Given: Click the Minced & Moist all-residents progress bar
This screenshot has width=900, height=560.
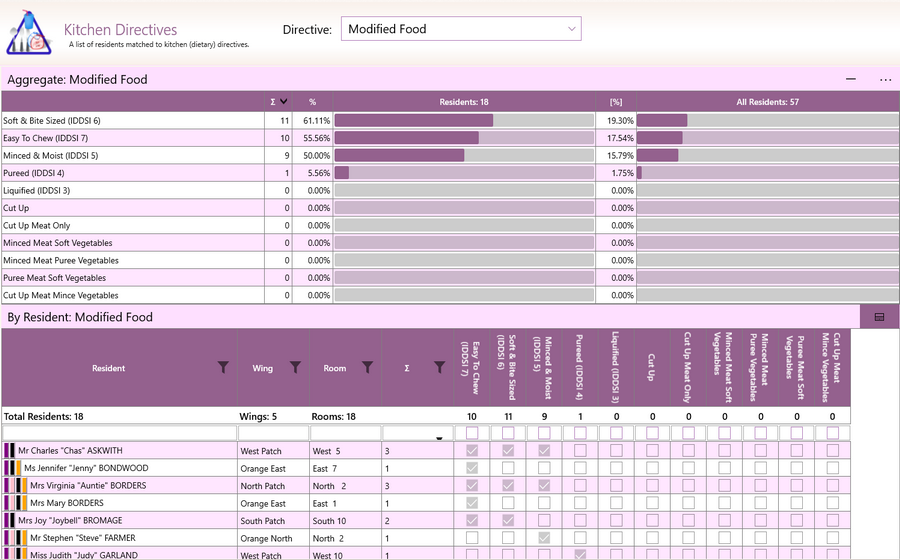Looking at the screenshot, I should (x=767, y=155).
